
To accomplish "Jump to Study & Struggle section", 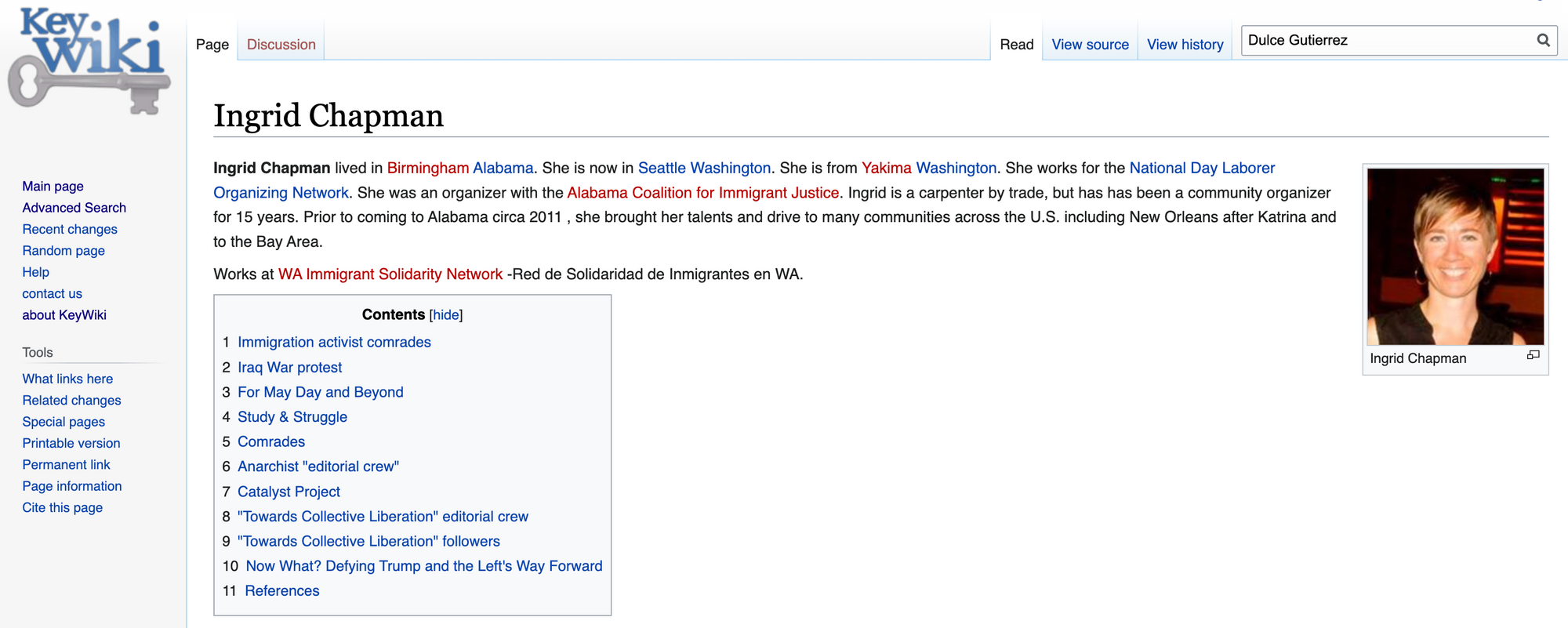I will pyautogui.click(x=292, y=417).
